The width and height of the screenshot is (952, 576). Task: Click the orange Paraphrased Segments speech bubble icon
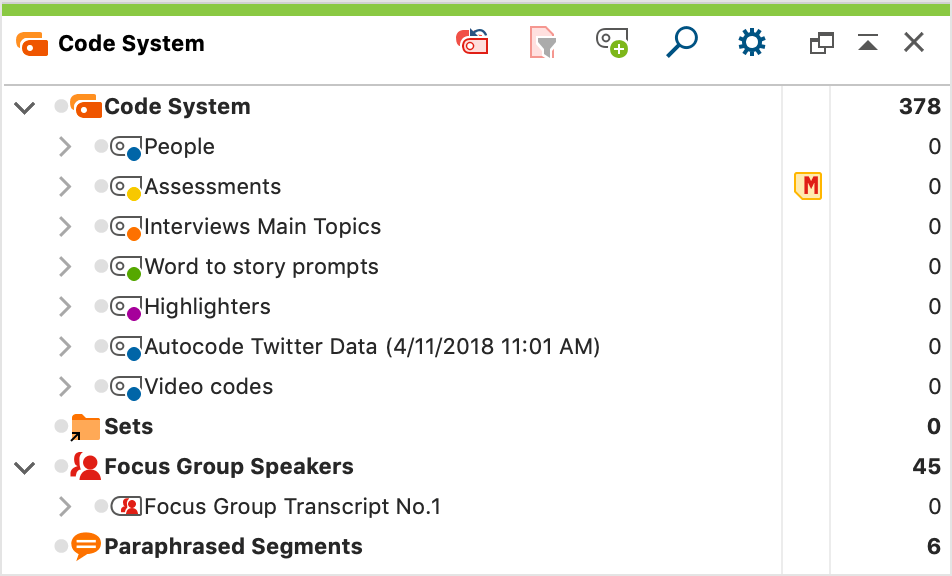tap(86, 546)
